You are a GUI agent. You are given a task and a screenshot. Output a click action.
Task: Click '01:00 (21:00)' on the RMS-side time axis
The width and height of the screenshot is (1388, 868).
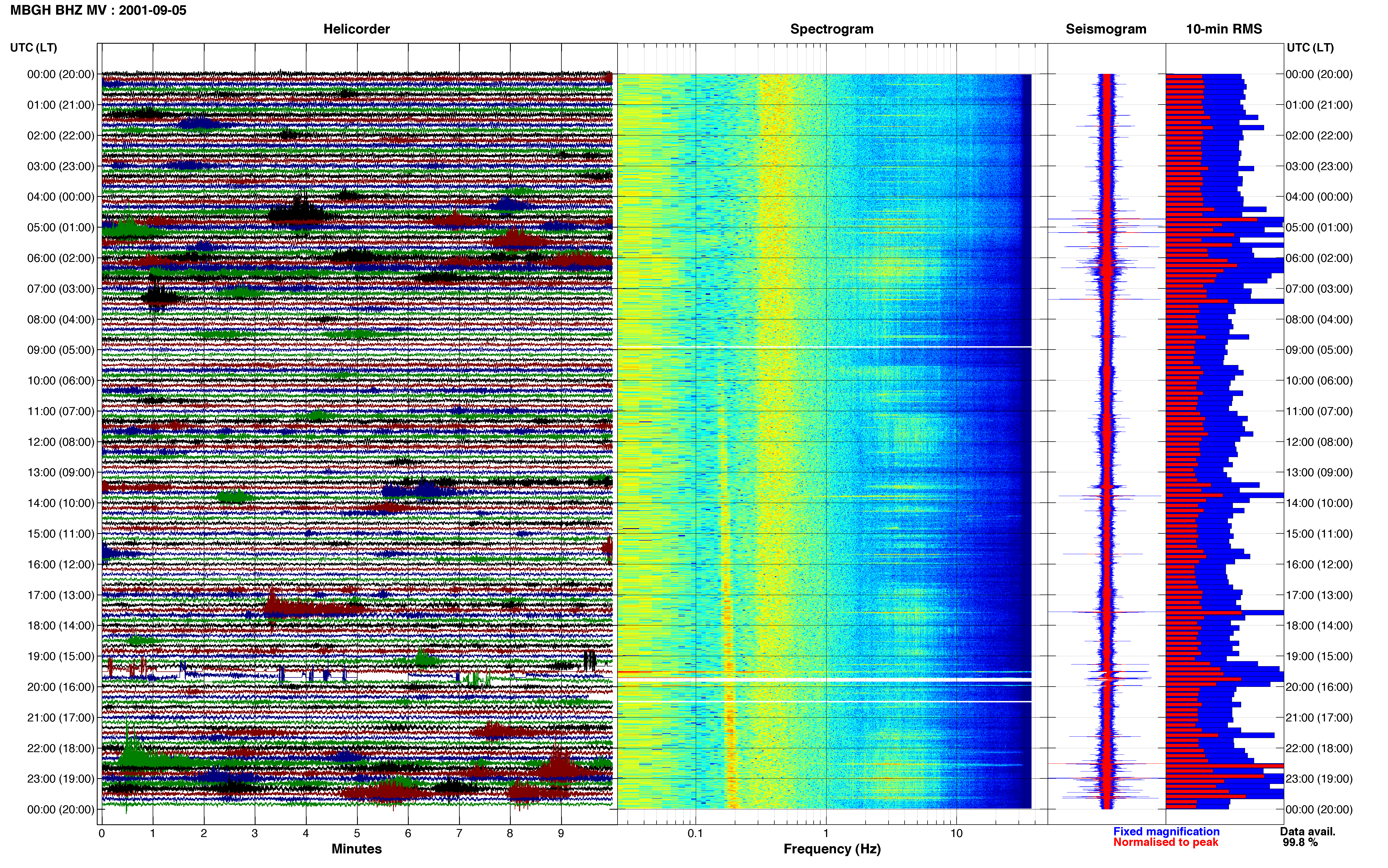(1319, 105)
